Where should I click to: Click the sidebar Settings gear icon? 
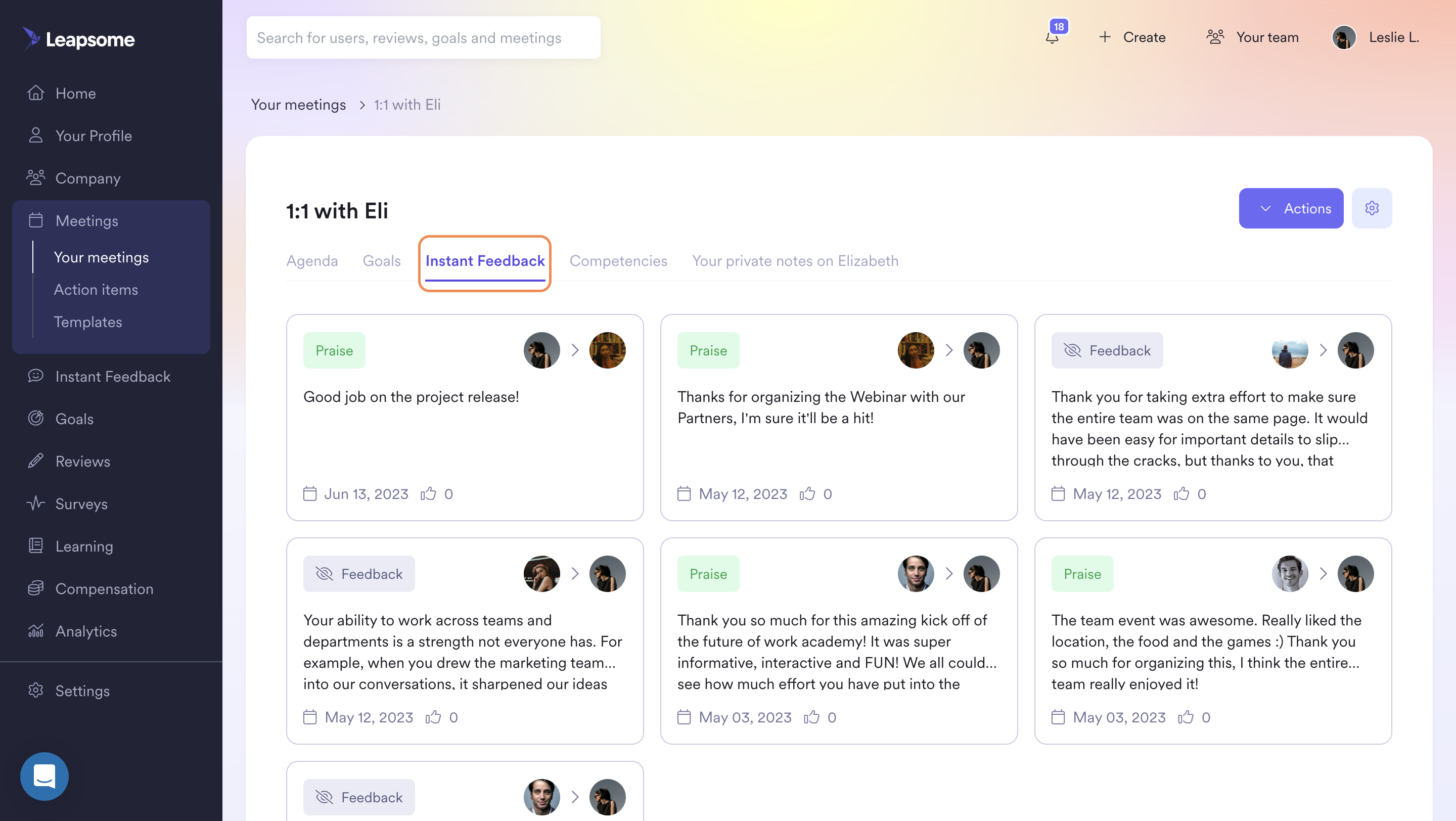click(35, 690)
